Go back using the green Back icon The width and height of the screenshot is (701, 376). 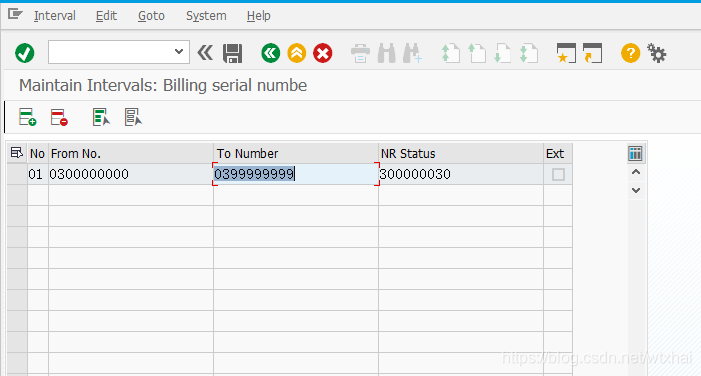point(270,53)
